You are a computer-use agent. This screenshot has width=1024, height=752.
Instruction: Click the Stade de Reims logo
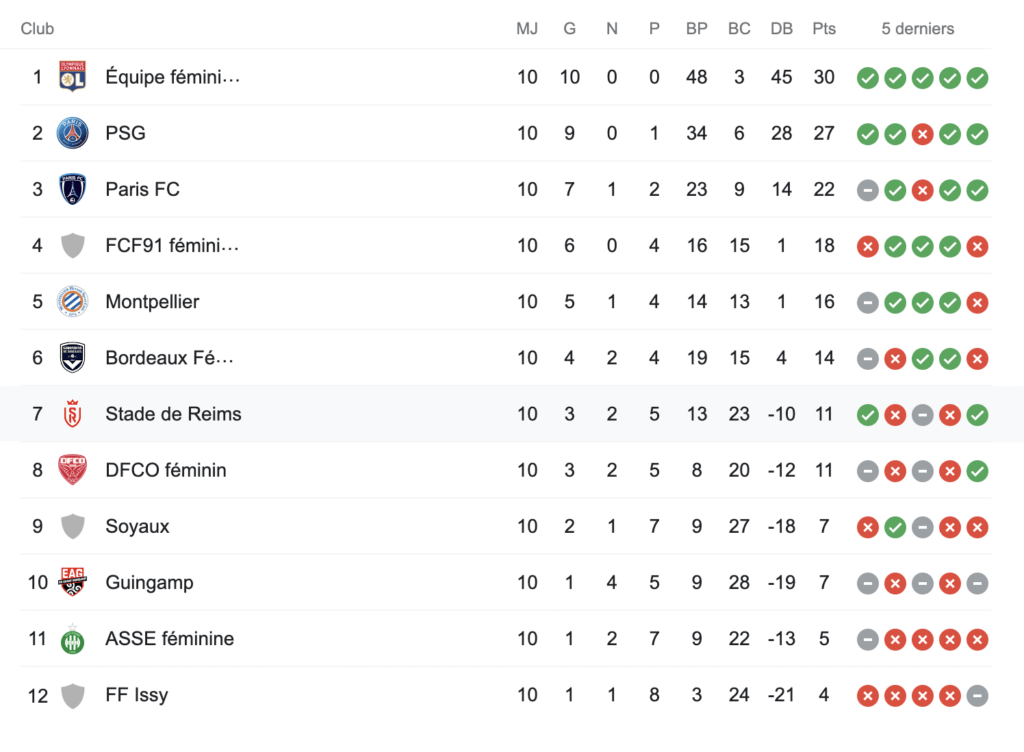pyautogui.click(x=72, y=414)
